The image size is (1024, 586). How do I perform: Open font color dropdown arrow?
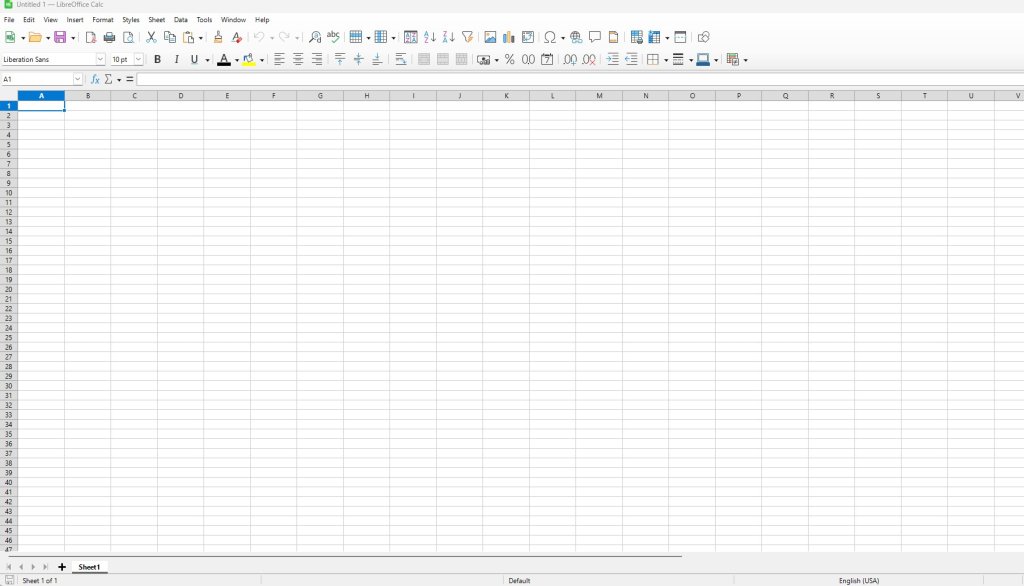click(236, 60)
